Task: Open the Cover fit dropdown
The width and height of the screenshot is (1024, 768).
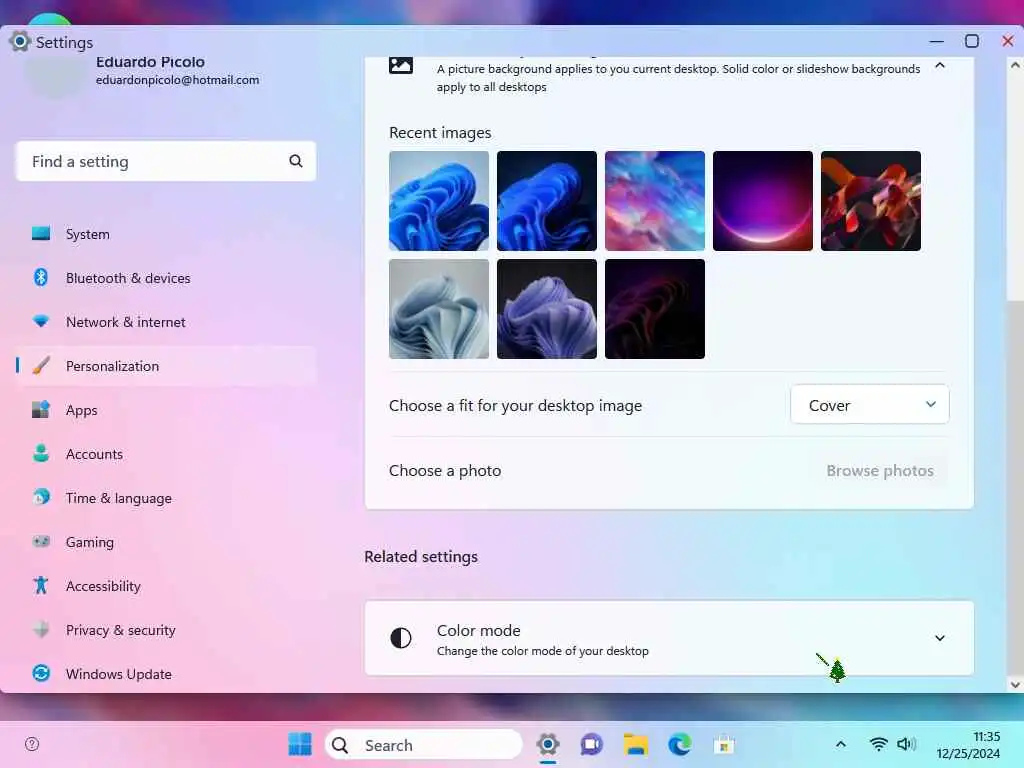Action: (x=870, y=405)
